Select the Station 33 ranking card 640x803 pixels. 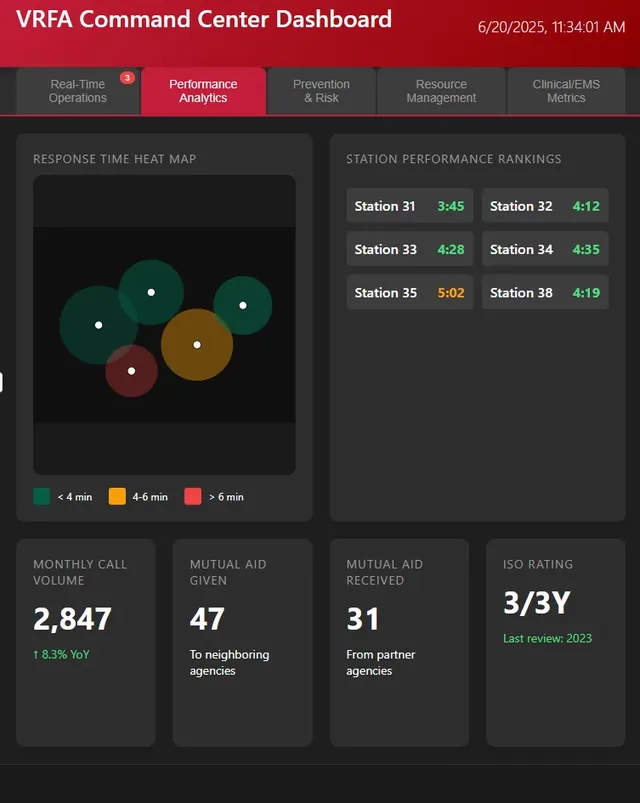tap(410, 249)
